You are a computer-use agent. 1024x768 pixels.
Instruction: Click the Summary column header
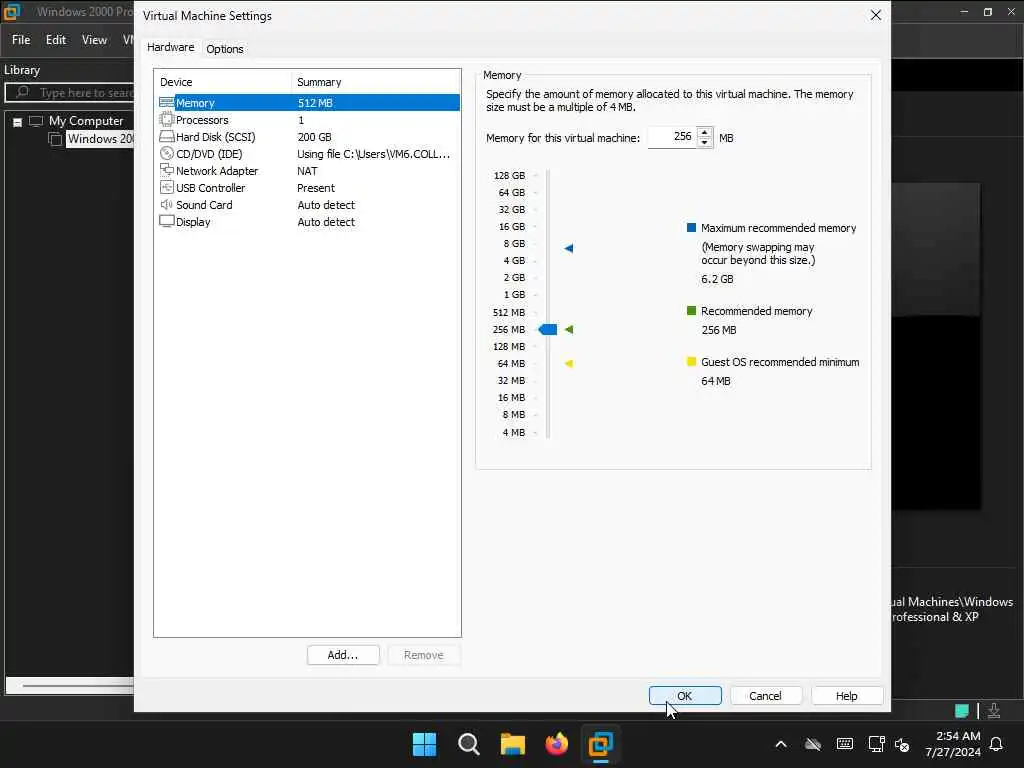(x=376, y=82)
